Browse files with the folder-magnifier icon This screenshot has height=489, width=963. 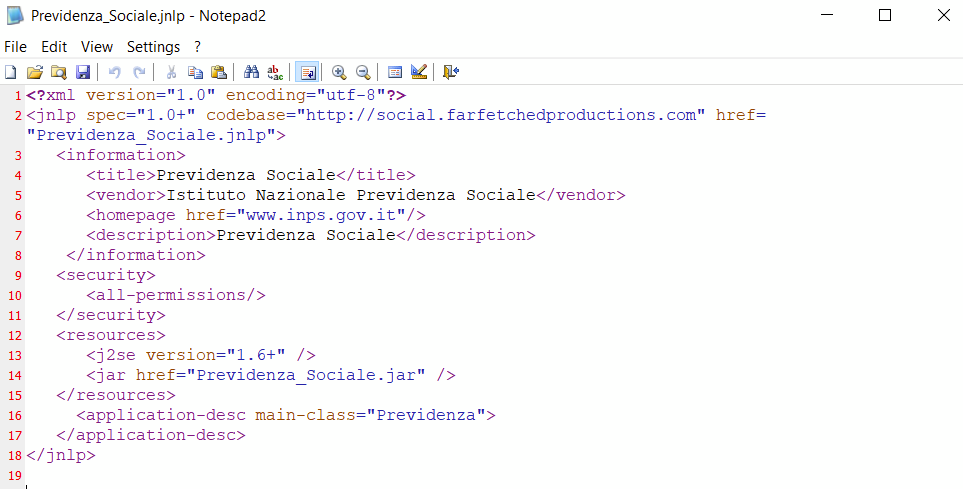58,72
